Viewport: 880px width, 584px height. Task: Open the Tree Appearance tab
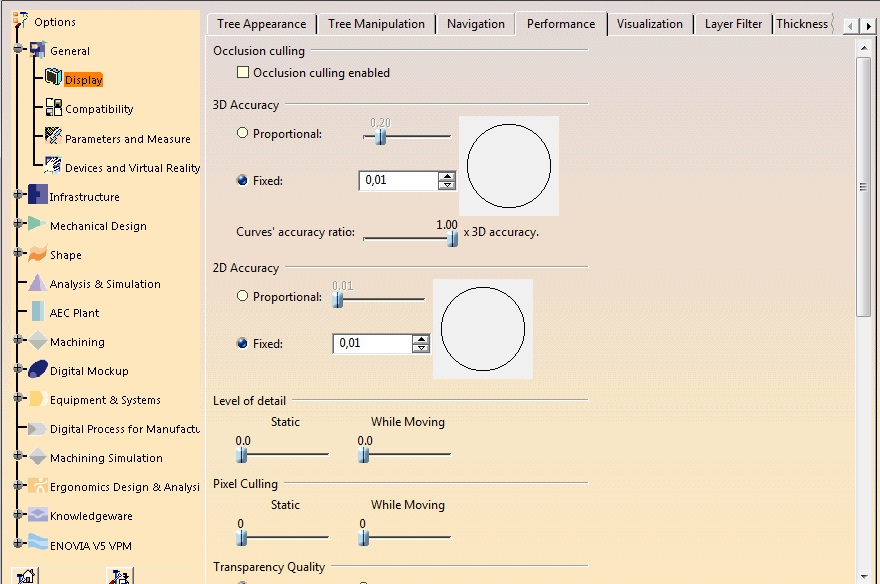click(x=262, y=24)
